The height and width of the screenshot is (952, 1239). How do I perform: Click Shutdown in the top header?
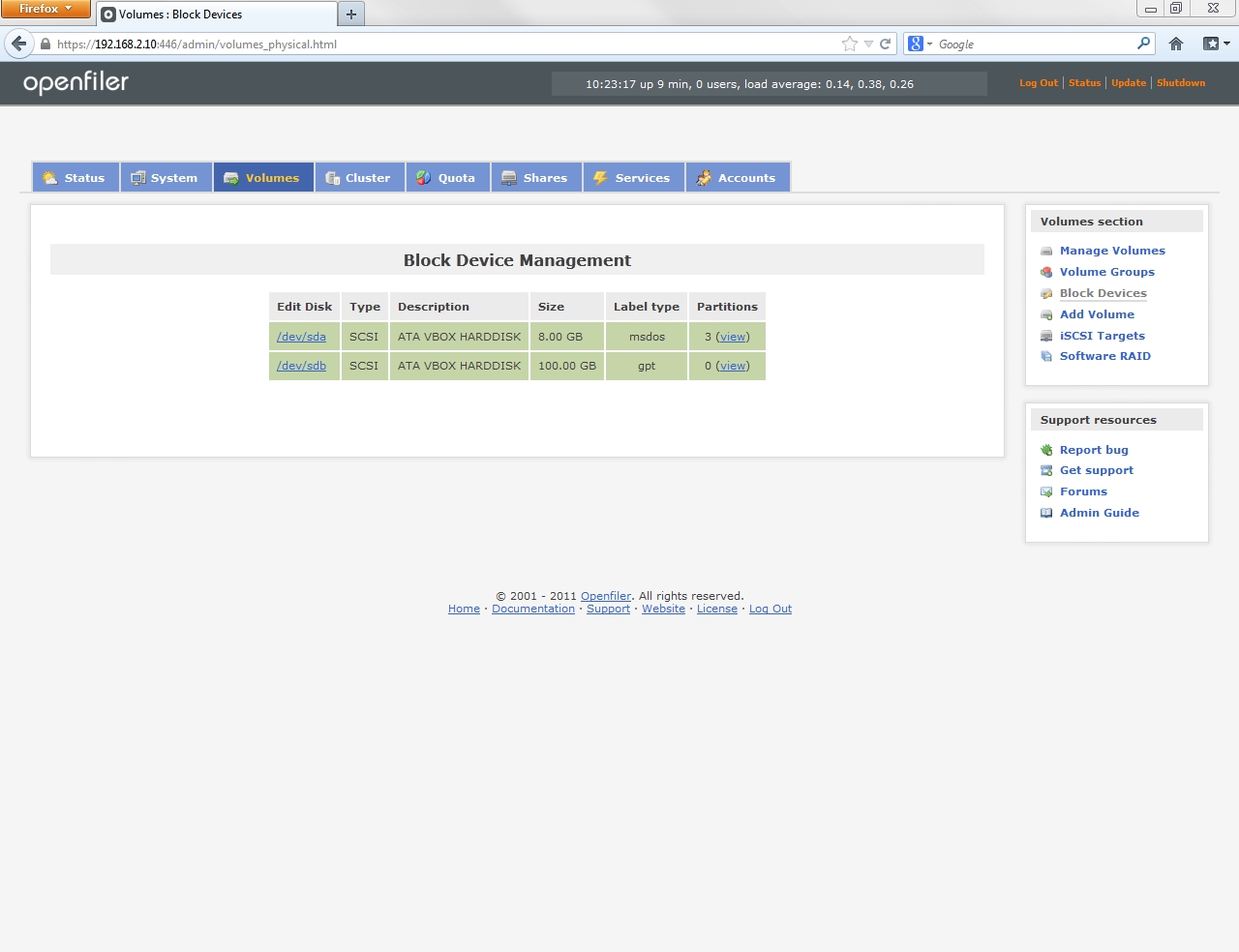[1181, 83]
